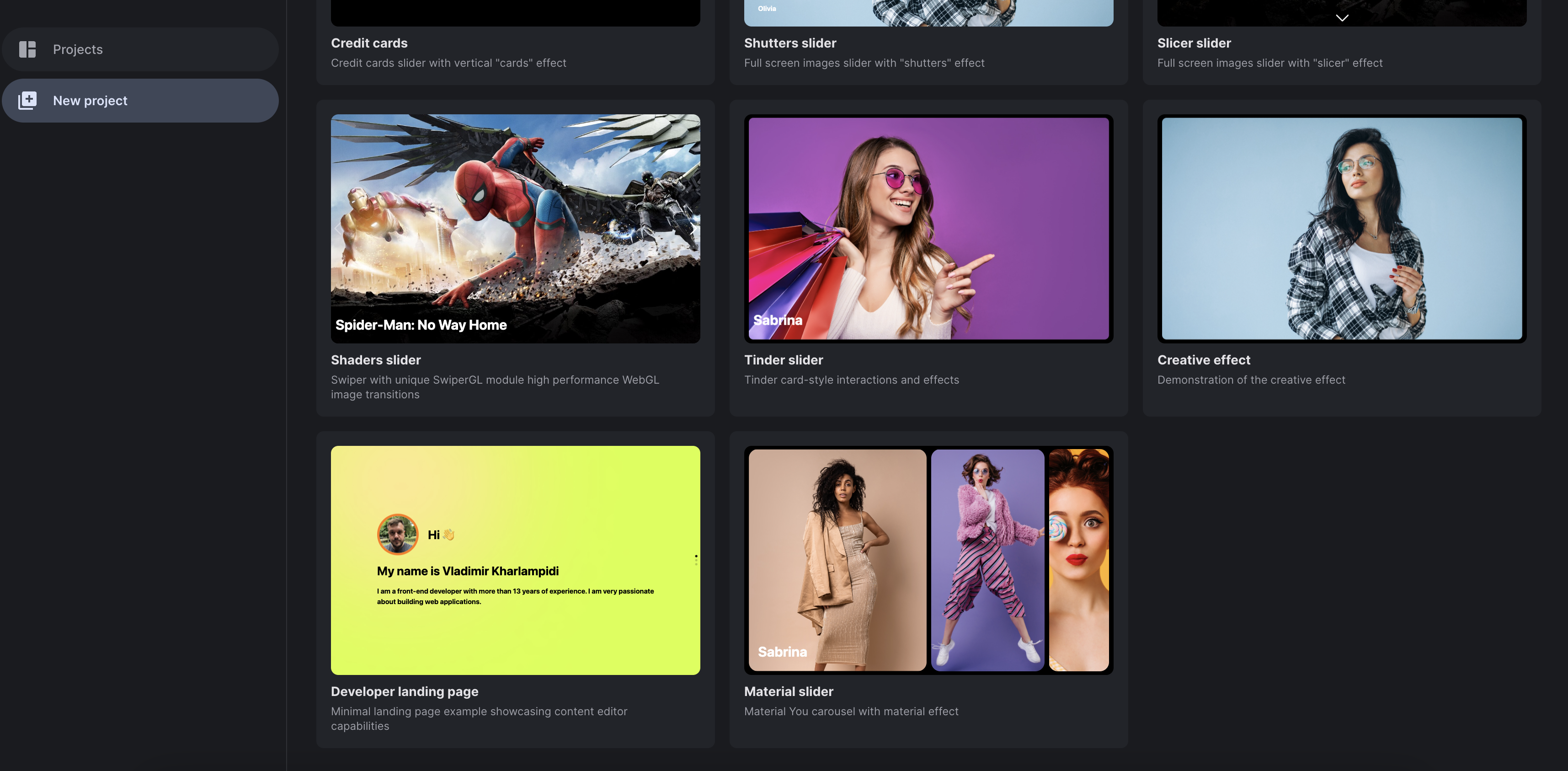Viewport: 1568px width, 771px height.
Task: Click "Material You carousel with material effect" text
Action: 851,711
